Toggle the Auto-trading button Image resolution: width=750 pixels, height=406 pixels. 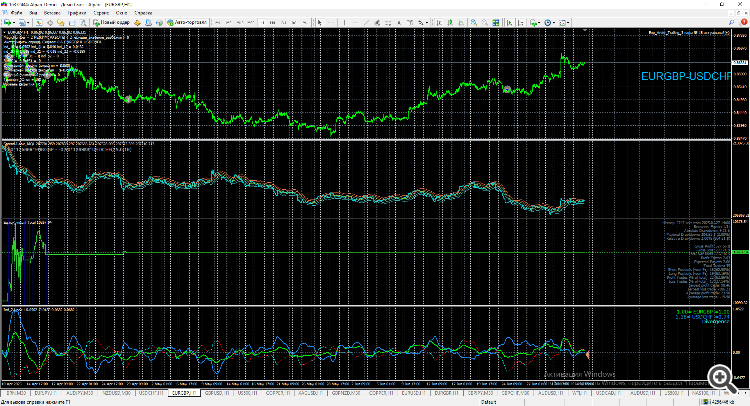pyautogui.click(x=188, y=22)
